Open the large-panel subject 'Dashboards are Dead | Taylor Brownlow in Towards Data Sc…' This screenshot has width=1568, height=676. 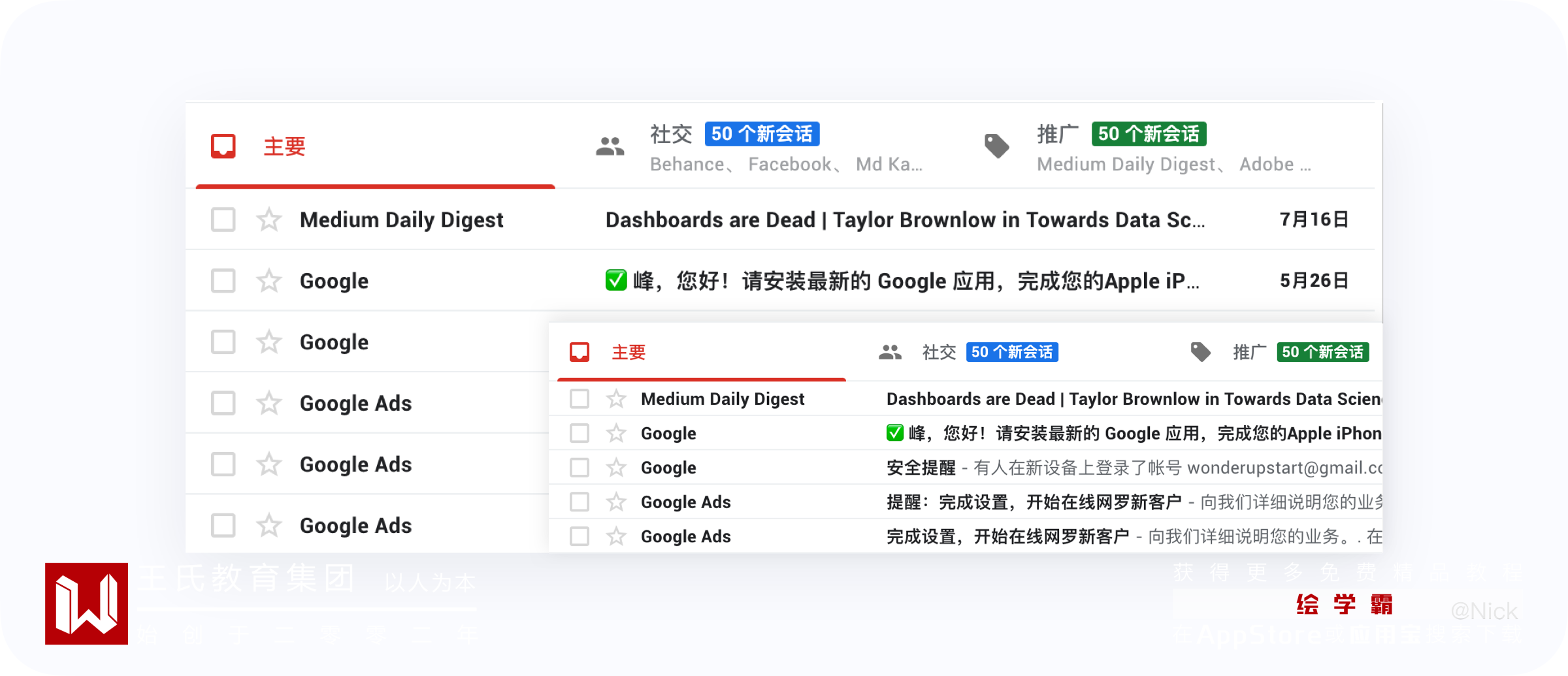(x=906, y=219)
